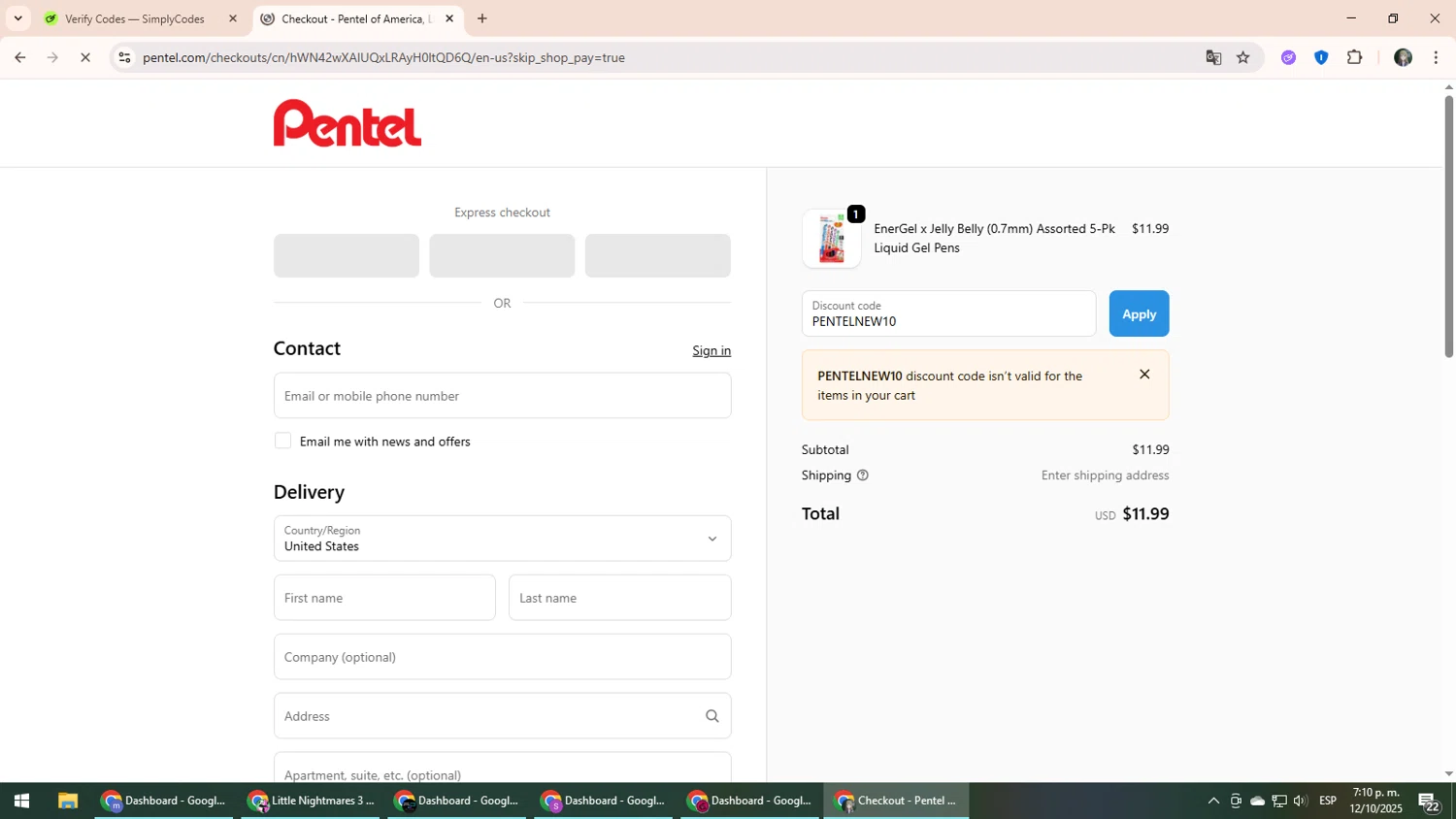Close the Checkout Pentel tab
1456x819 pixels.
(x=449, y=18)
